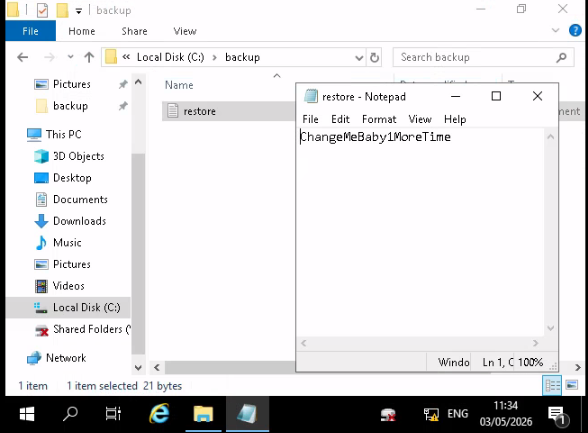Sort by the Name column header

coord(179,85)
